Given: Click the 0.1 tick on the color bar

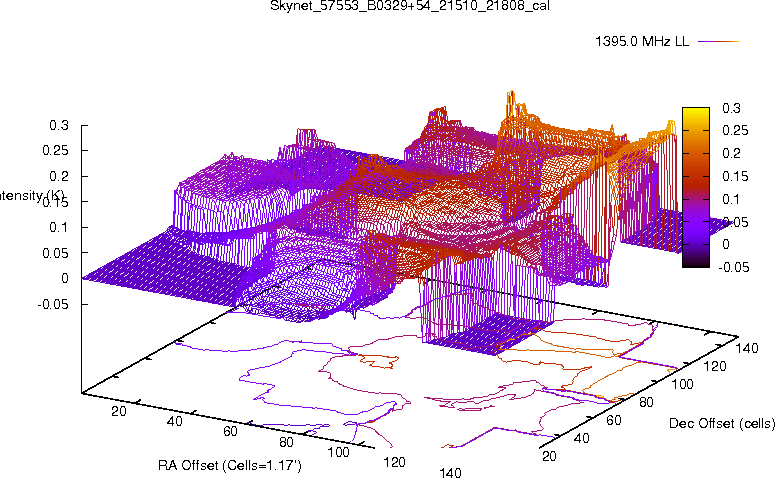Looking at the screenshot, I should pyautogui.click(x=731, y=199).
